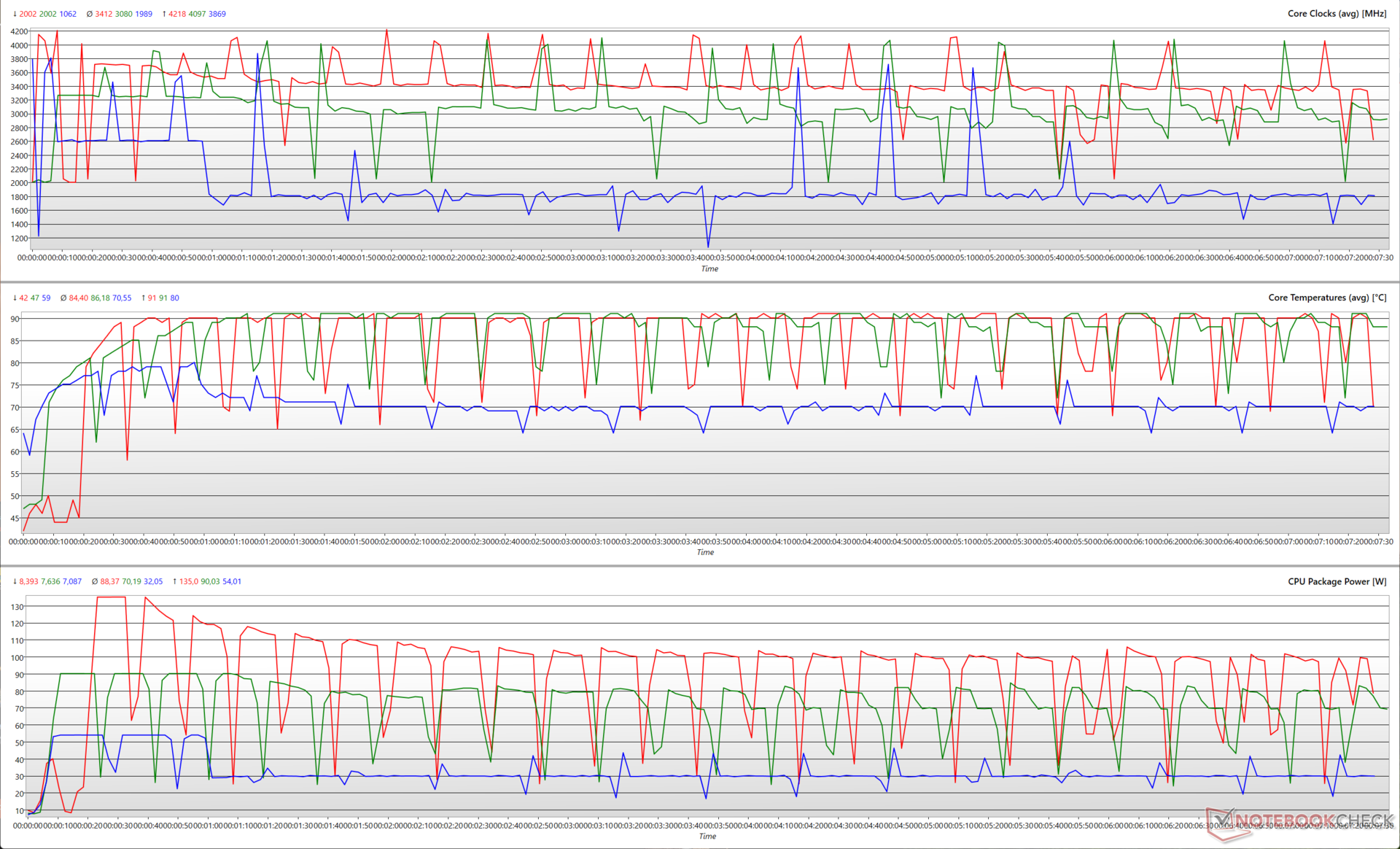Viewport: 1400px width, 849px height.
Task: Click the 130 tick on Package Power axis
Action: 17,607
